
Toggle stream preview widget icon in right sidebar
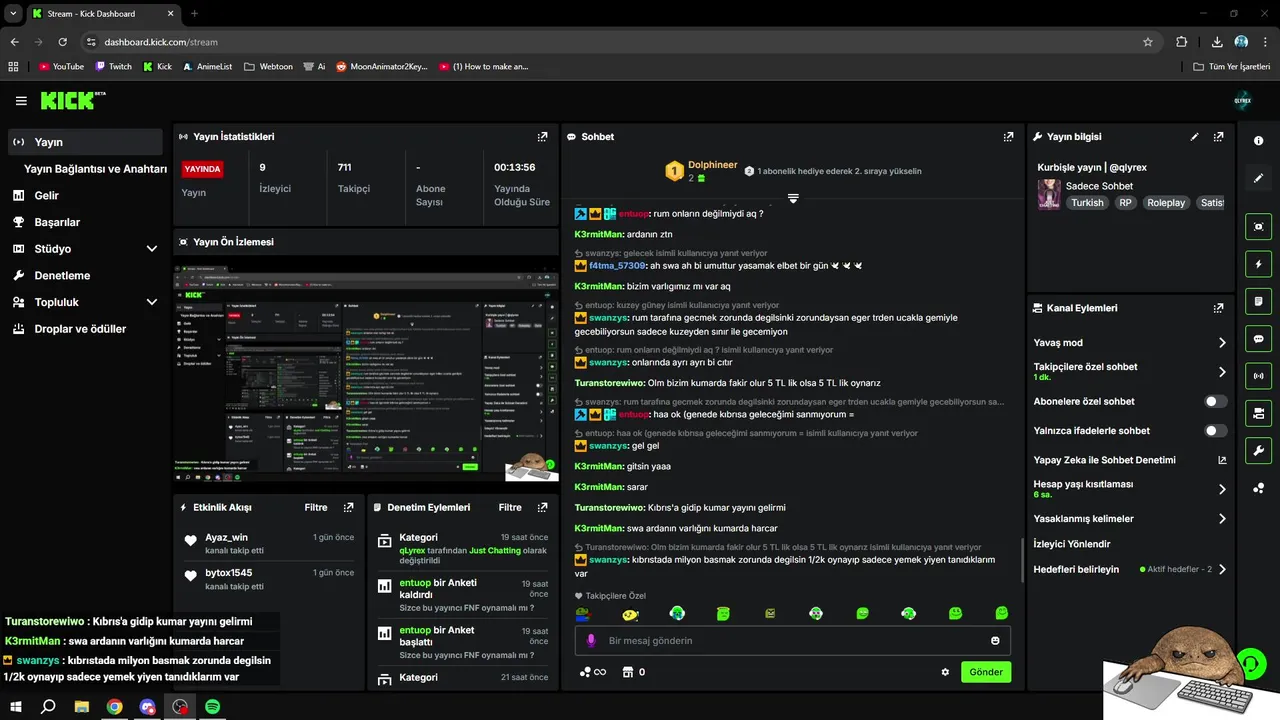pos(1258,227)
